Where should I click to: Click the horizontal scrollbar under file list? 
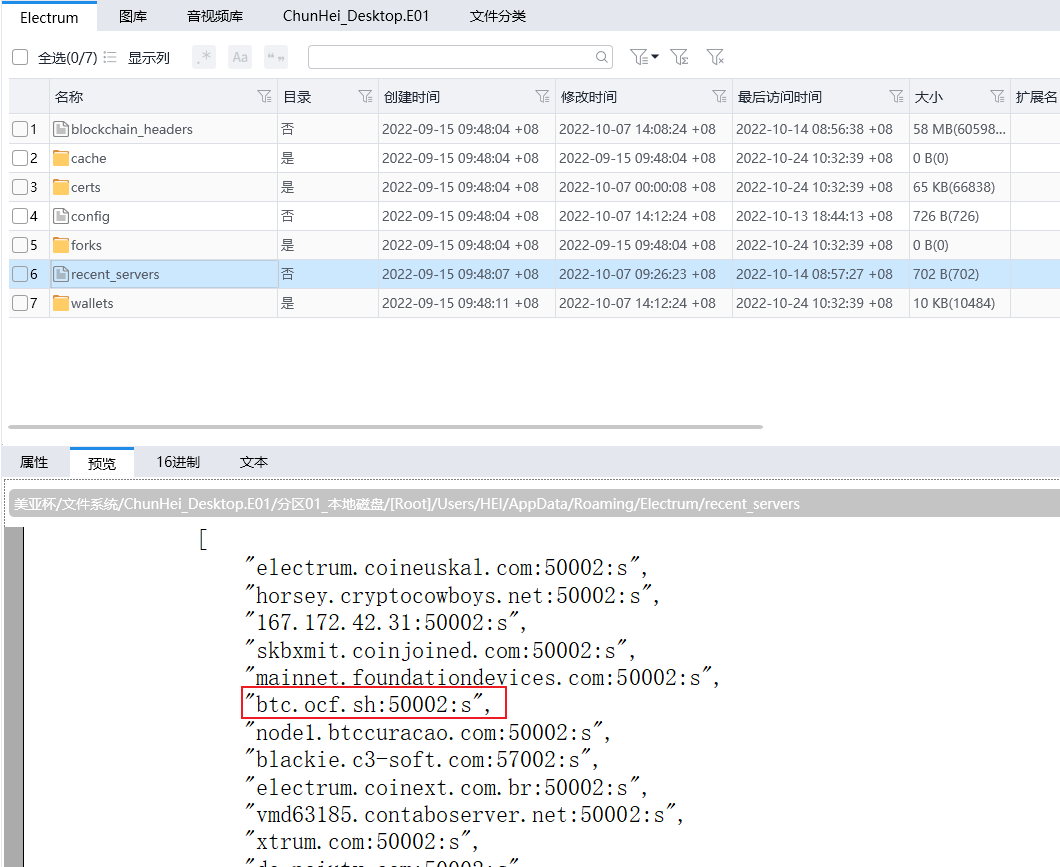385,427
